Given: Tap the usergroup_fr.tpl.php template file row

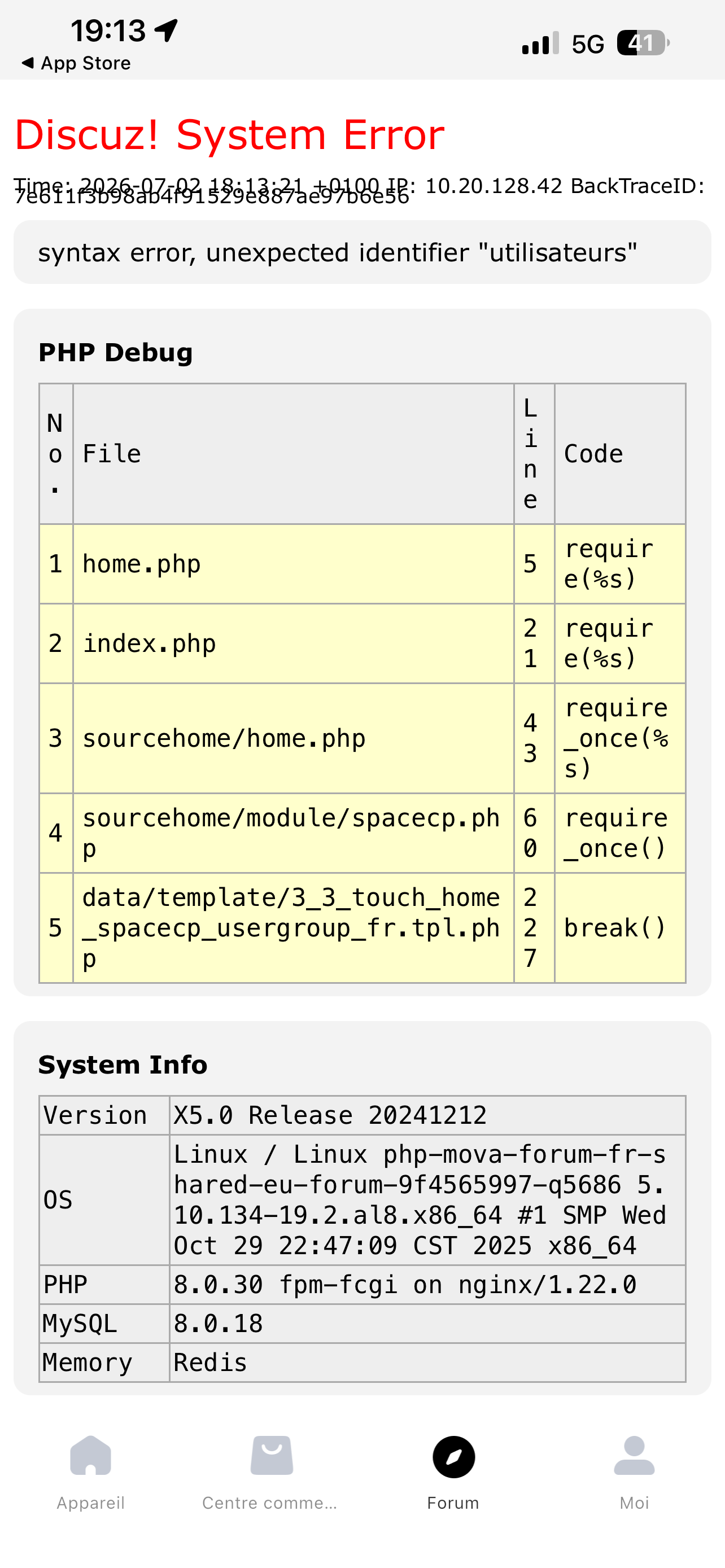Looking at the screenshot, I should point(362,928).
